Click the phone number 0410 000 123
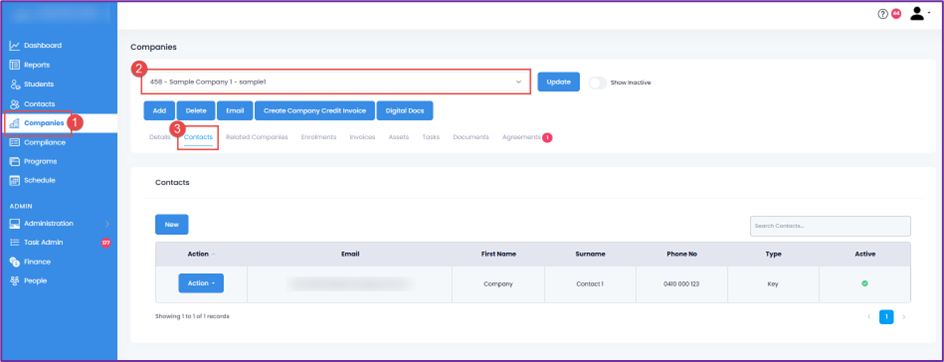The image size is (944, 362). click(x=682, y=284)
